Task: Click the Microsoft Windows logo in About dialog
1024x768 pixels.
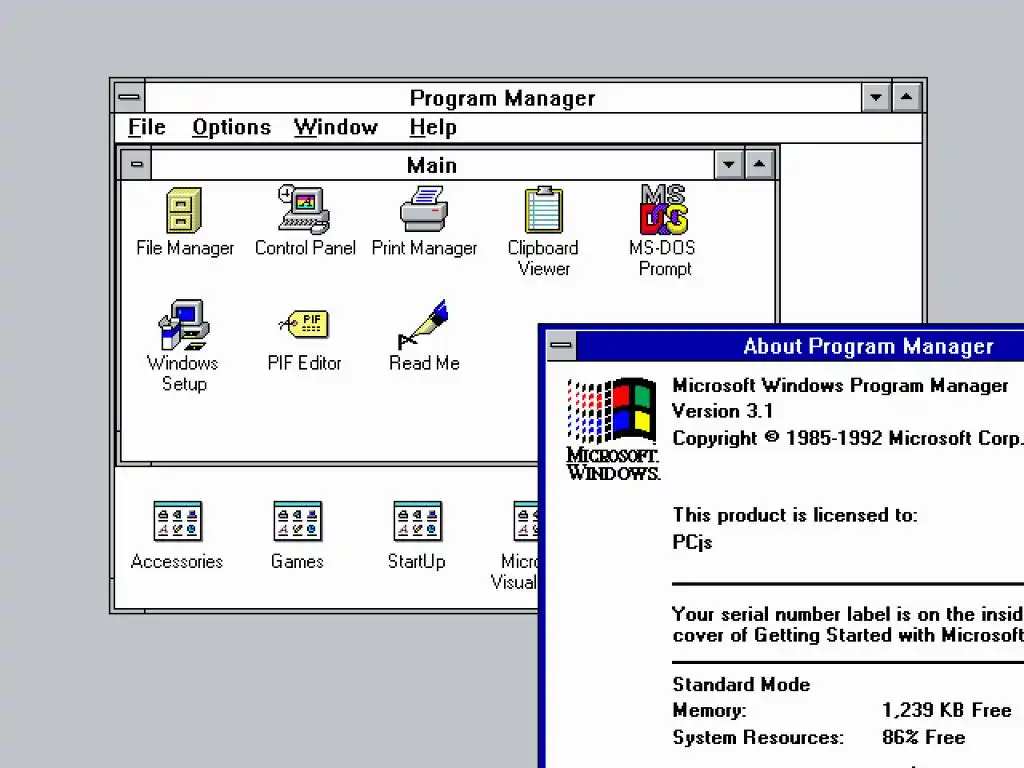Action: pos(613,429)
